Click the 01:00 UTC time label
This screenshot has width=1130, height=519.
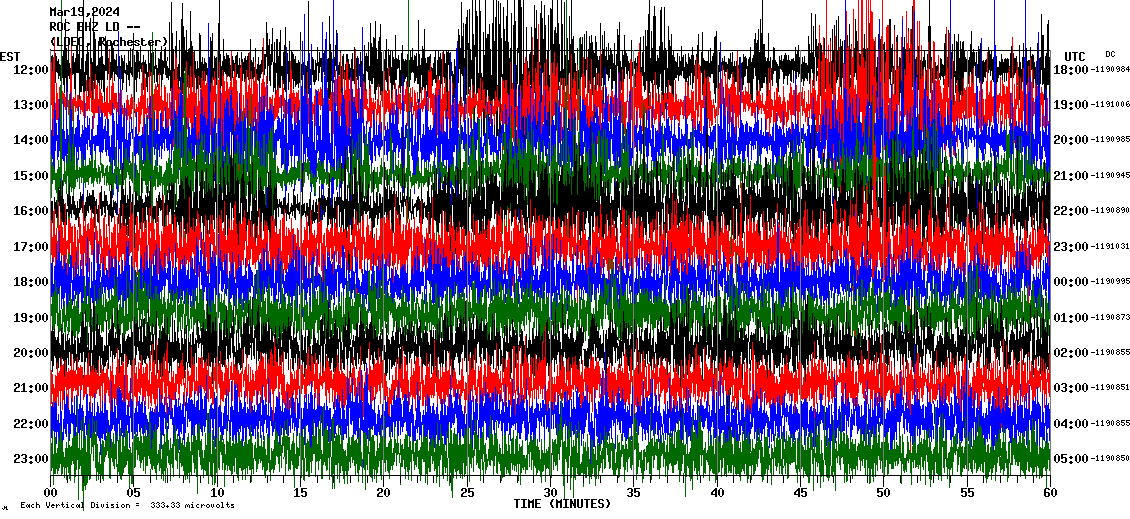[x=1070, y=317]
